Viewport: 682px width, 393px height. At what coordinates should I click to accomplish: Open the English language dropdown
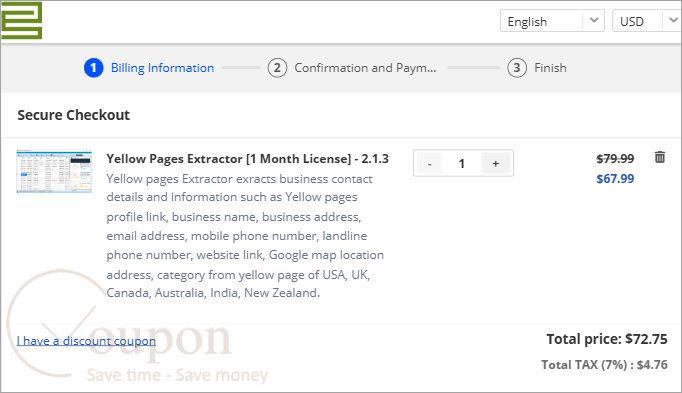[x=552, y=21]
